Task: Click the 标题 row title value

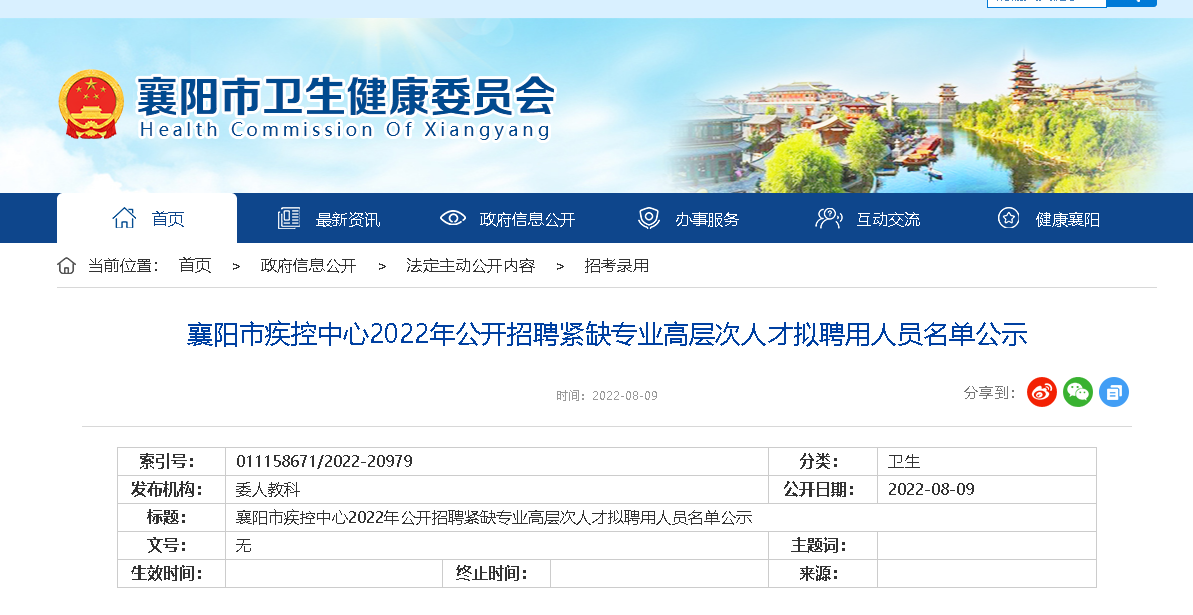Action: coord(494,518)
